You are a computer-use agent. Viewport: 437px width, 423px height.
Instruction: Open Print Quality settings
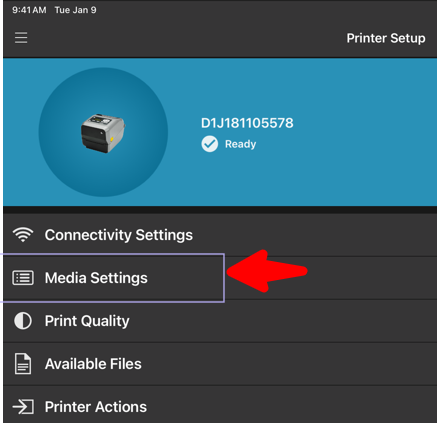pos(220,321)
